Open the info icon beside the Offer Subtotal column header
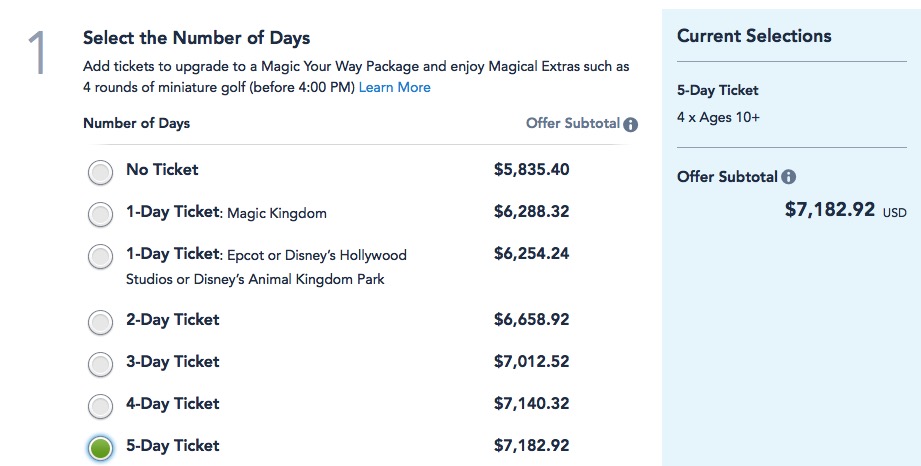 point(630,125)
